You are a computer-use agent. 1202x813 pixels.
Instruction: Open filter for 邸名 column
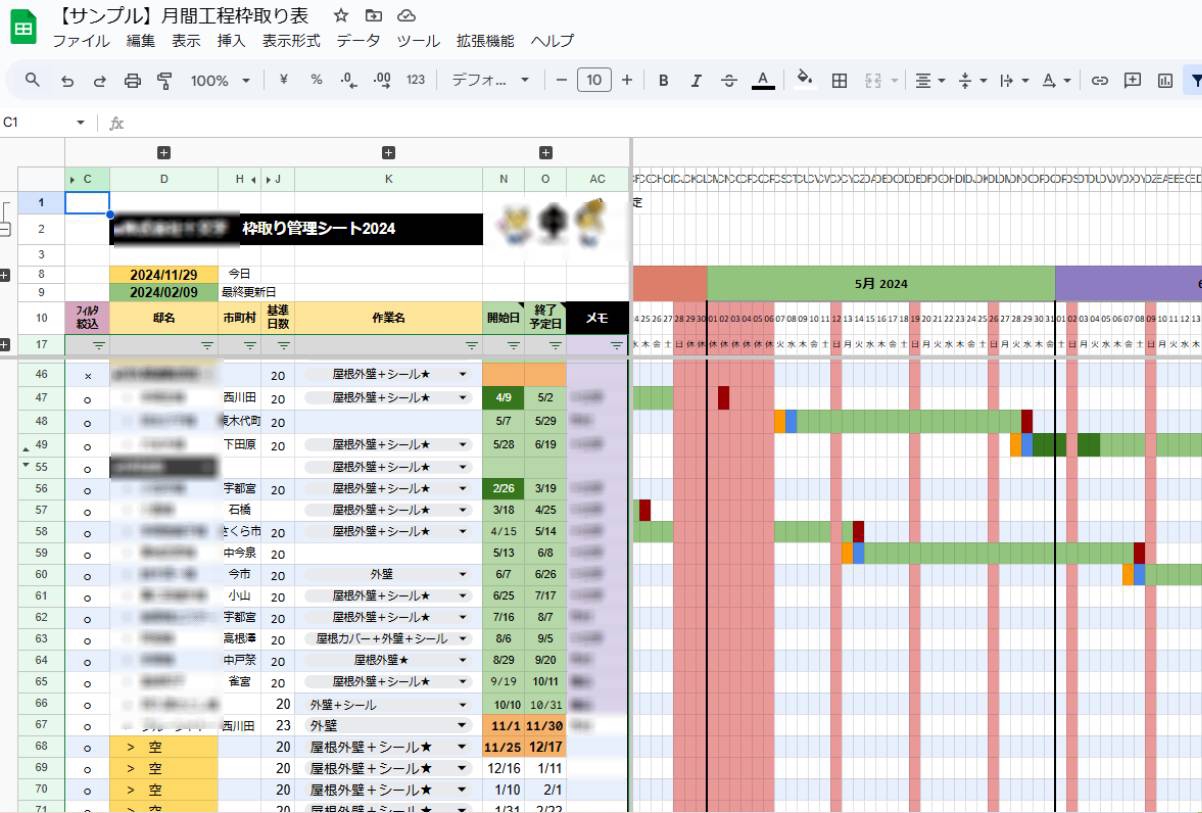[x=207, y=345]
